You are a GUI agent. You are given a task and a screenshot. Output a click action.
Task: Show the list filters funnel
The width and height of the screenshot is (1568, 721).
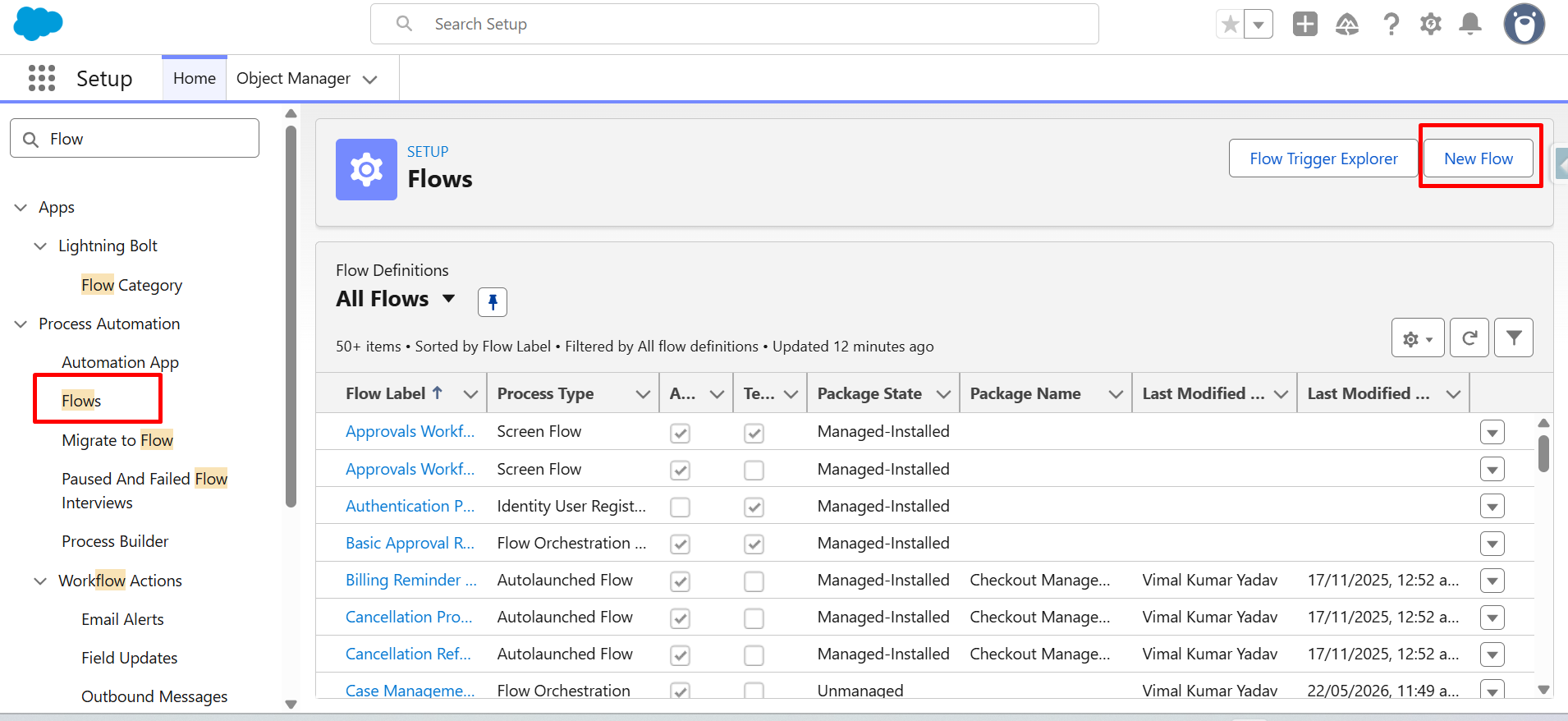pyautogui.click(x=1514, y=338)
